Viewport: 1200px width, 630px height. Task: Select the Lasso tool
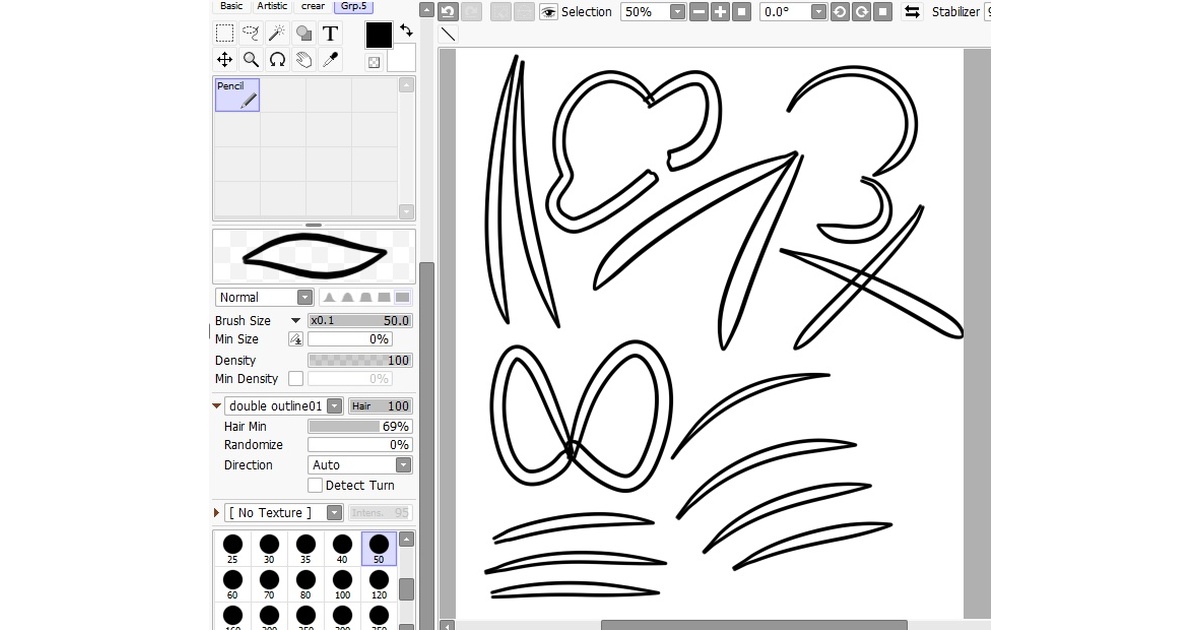click(x=251, y=34)
